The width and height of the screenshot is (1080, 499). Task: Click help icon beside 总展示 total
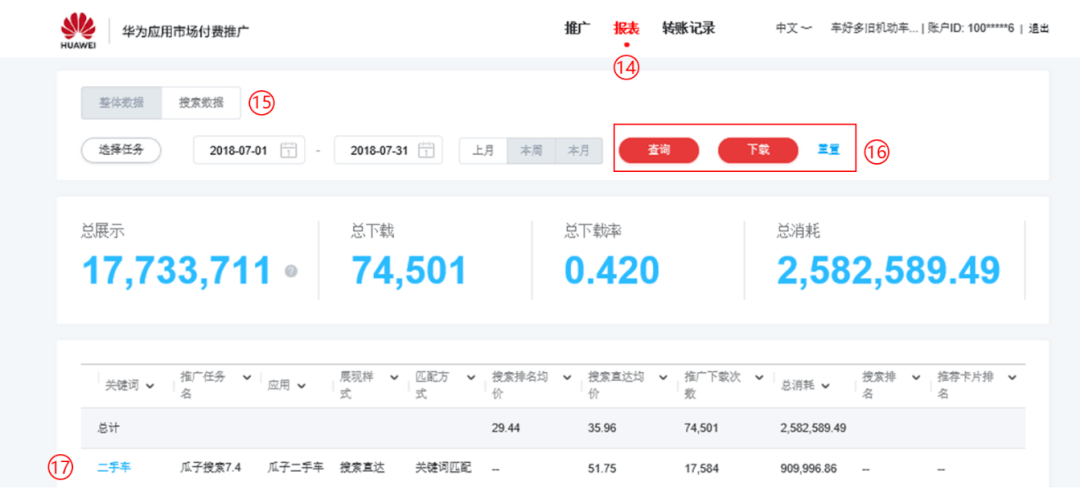(x=291, y=272)
